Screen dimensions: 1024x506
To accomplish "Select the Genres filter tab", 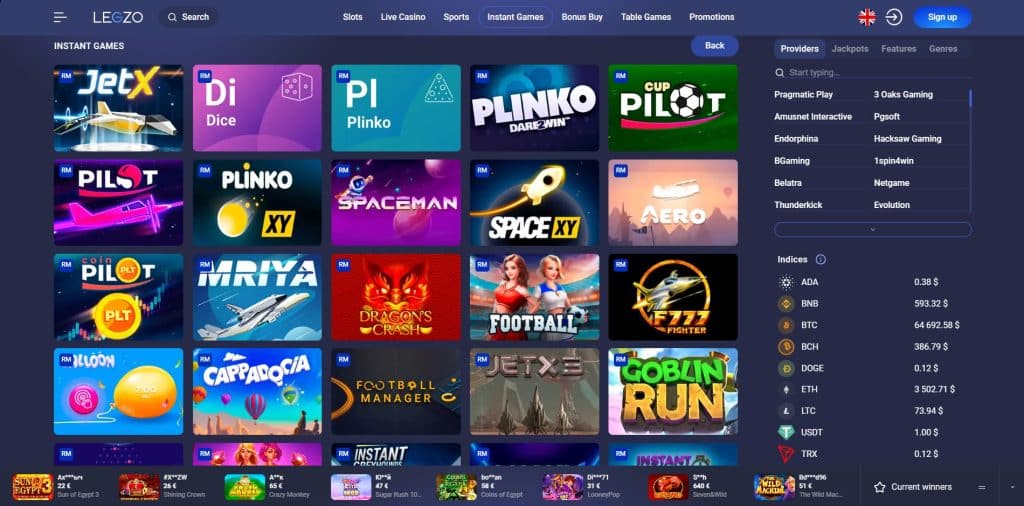I will pos(943,49).
